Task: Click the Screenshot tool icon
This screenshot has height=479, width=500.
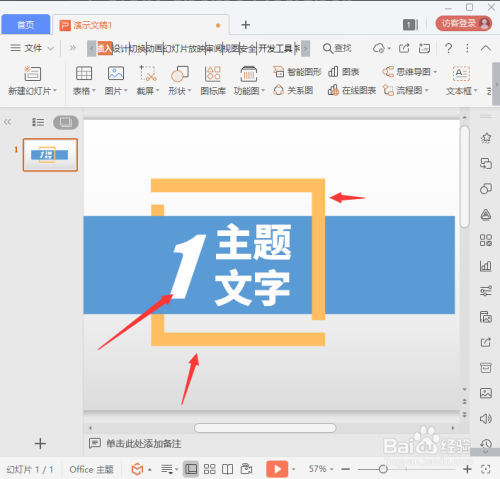Action: [148, 73]
